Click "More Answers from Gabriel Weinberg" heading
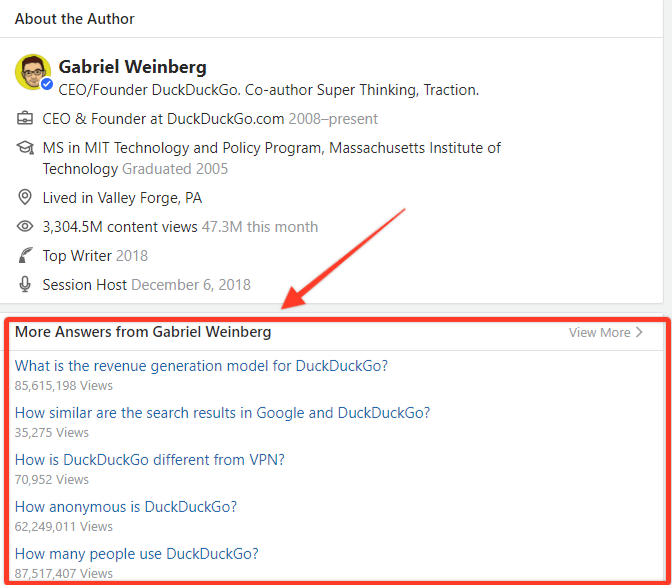 pos(143,332)
